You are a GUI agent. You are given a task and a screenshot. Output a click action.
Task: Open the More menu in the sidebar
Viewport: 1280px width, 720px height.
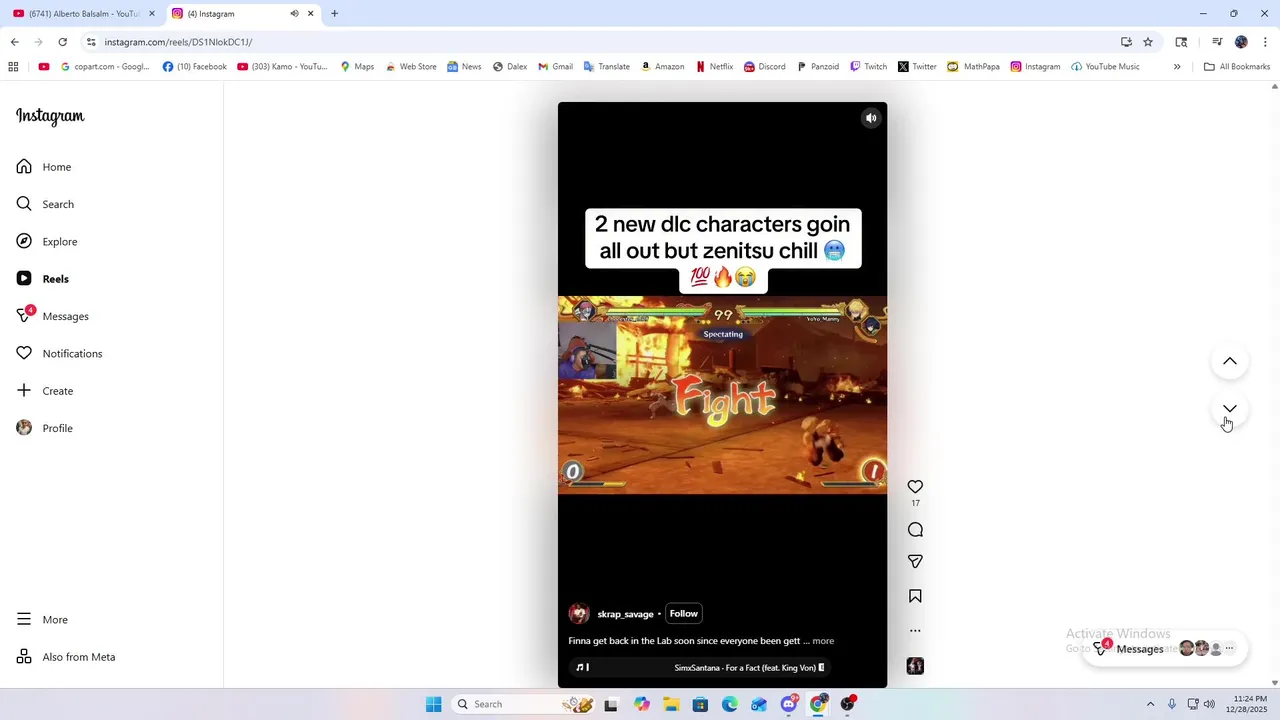(42, 620)
